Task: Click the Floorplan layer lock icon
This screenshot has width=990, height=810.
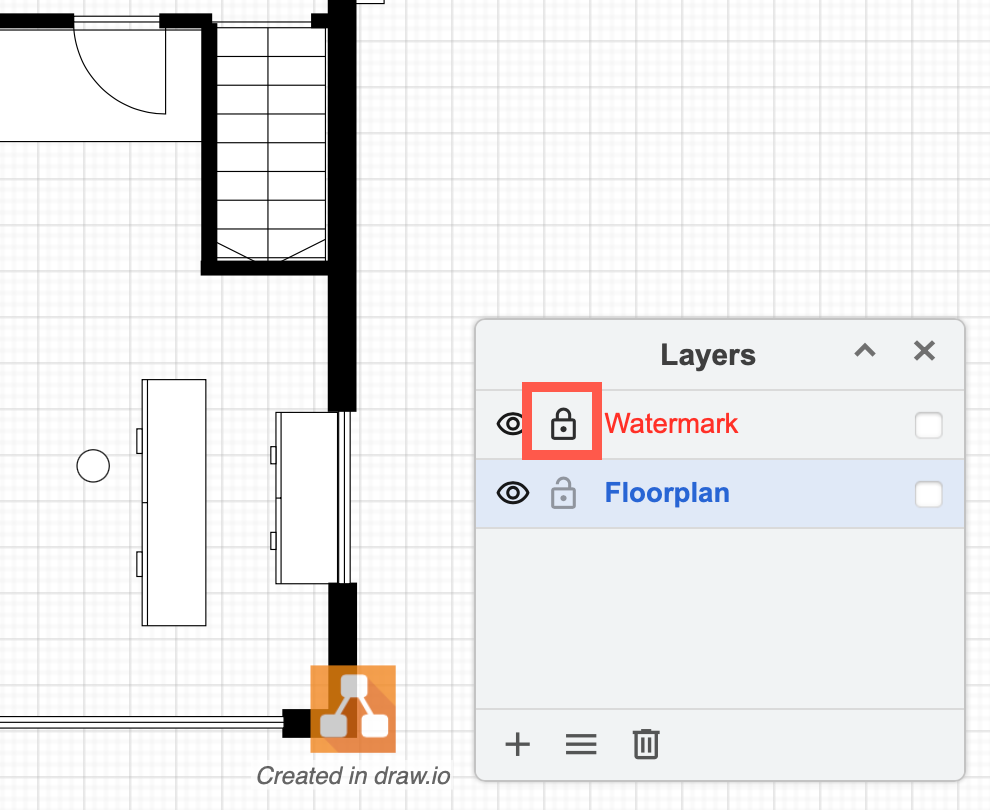Action: click(563, 493)
